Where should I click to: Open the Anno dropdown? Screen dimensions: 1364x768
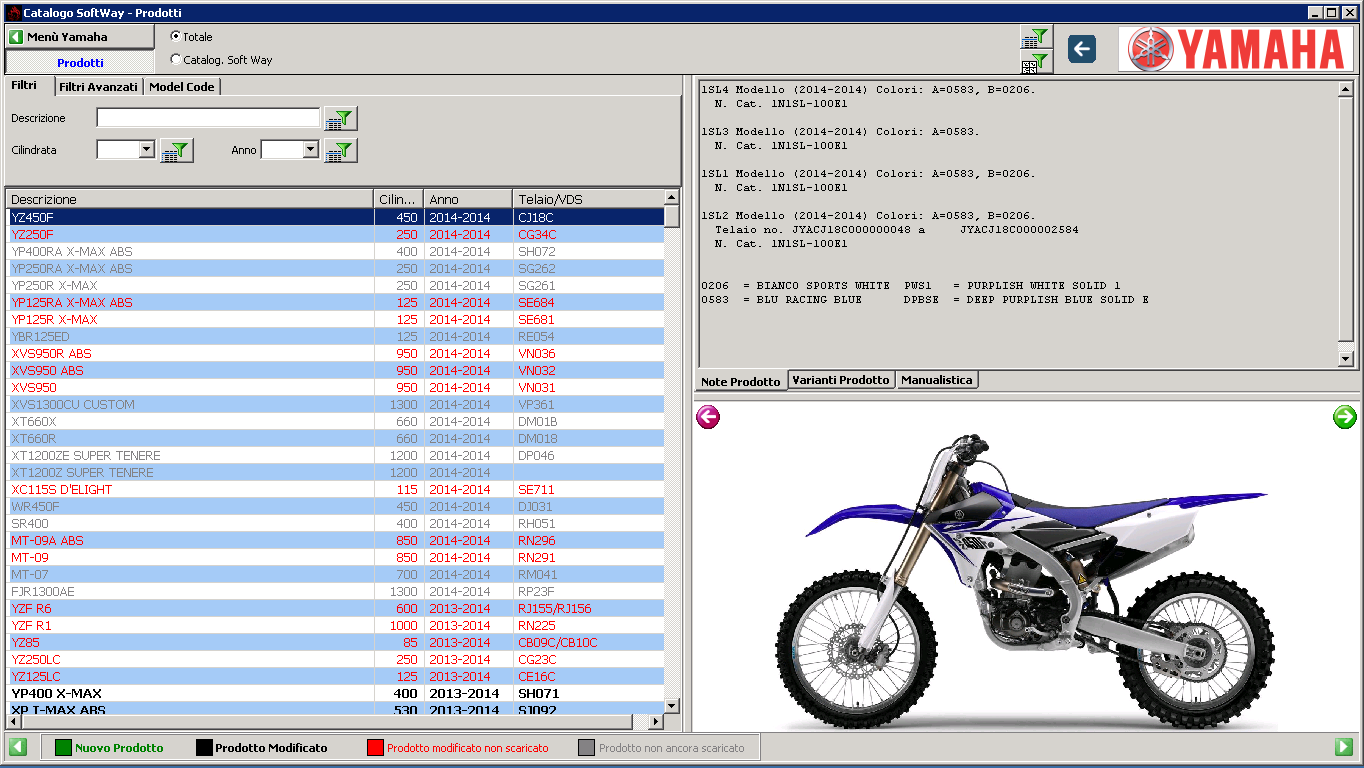click(310, 150)
